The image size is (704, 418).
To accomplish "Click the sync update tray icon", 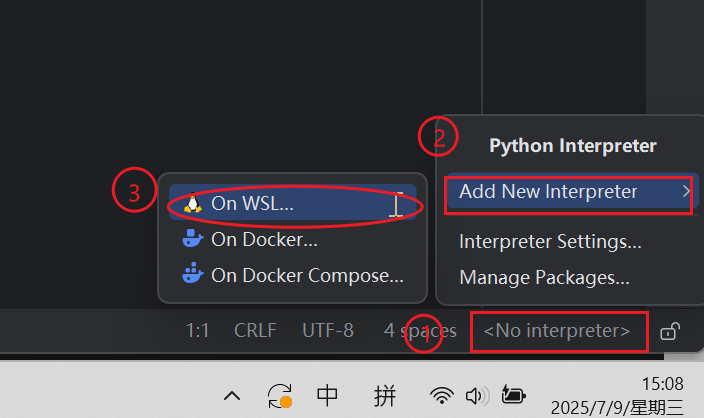I will (x=279, y=396).
